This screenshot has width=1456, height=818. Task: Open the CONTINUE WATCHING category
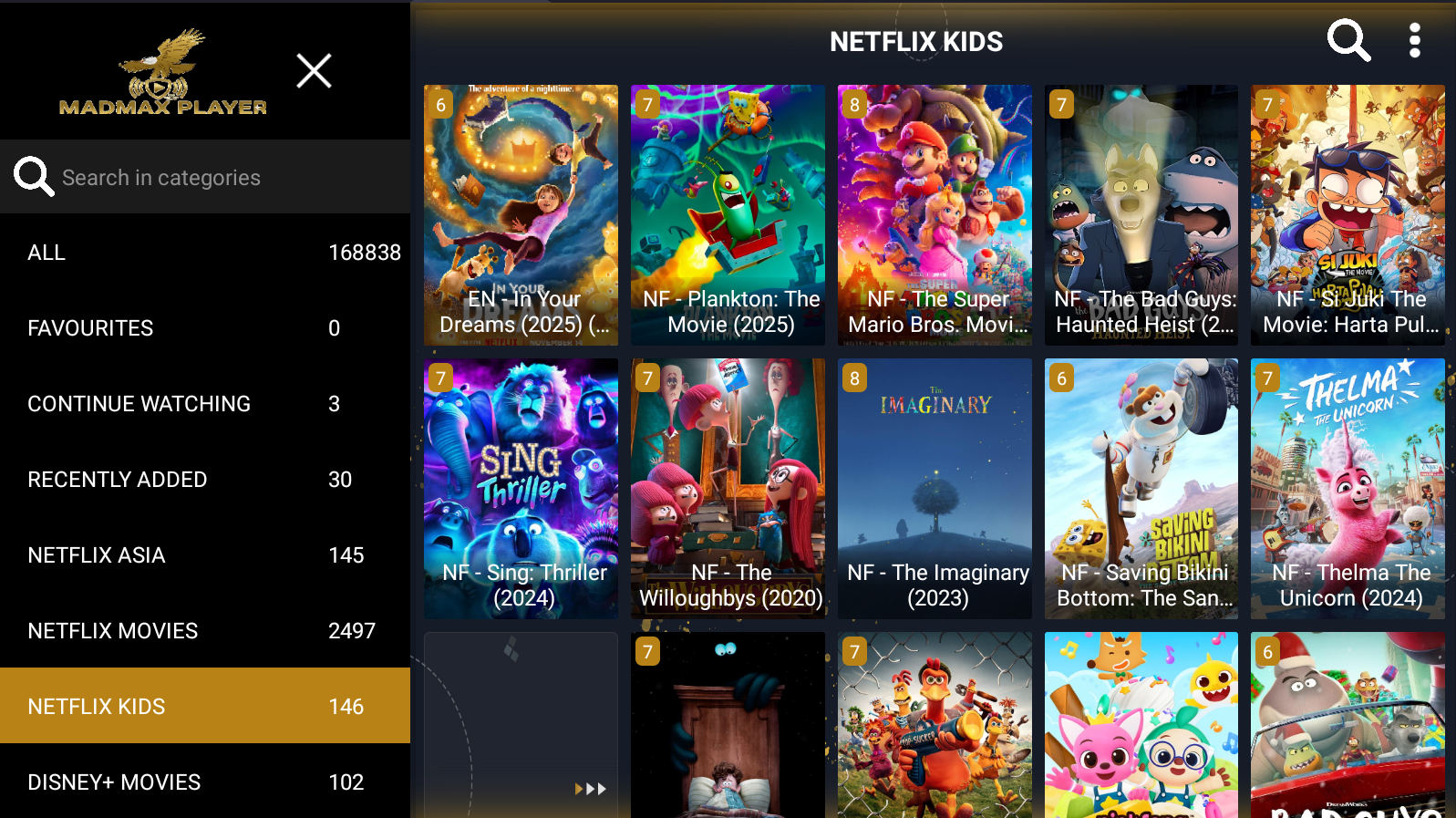(x=205, y=404)
